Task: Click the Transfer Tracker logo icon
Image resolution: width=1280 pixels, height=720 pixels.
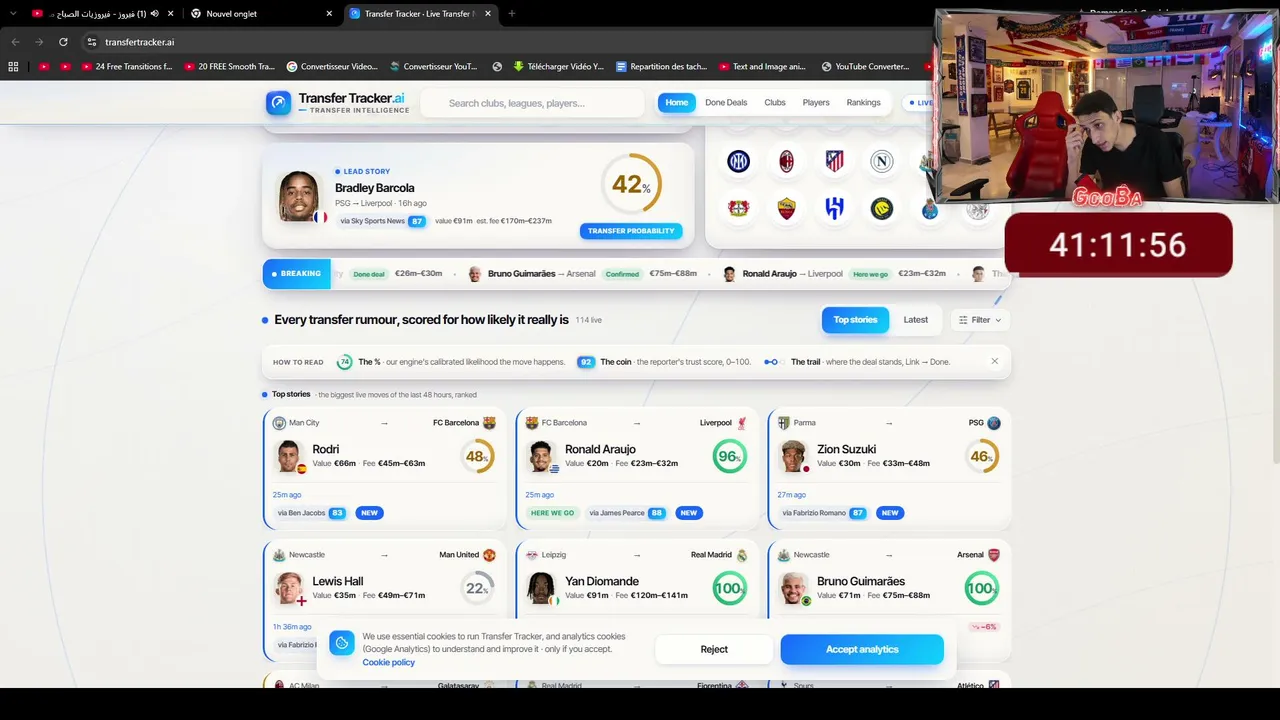Action: (x=278, y=103)
